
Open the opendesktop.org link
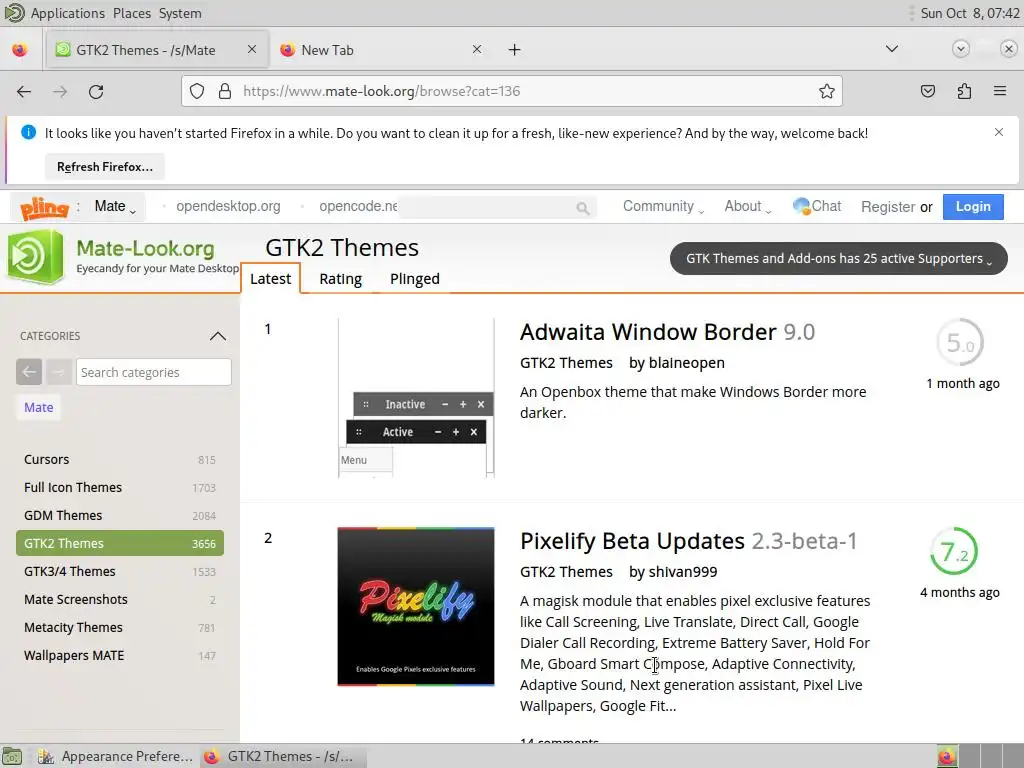pos(228,206)
